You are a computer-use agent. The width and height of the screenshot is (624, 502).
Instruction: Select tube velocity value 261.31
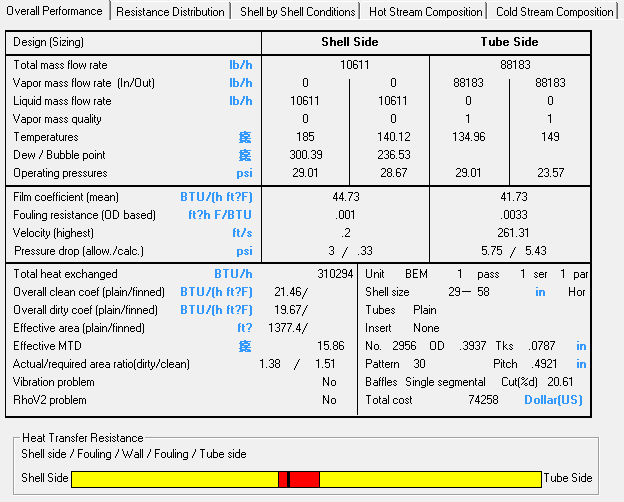513,233
